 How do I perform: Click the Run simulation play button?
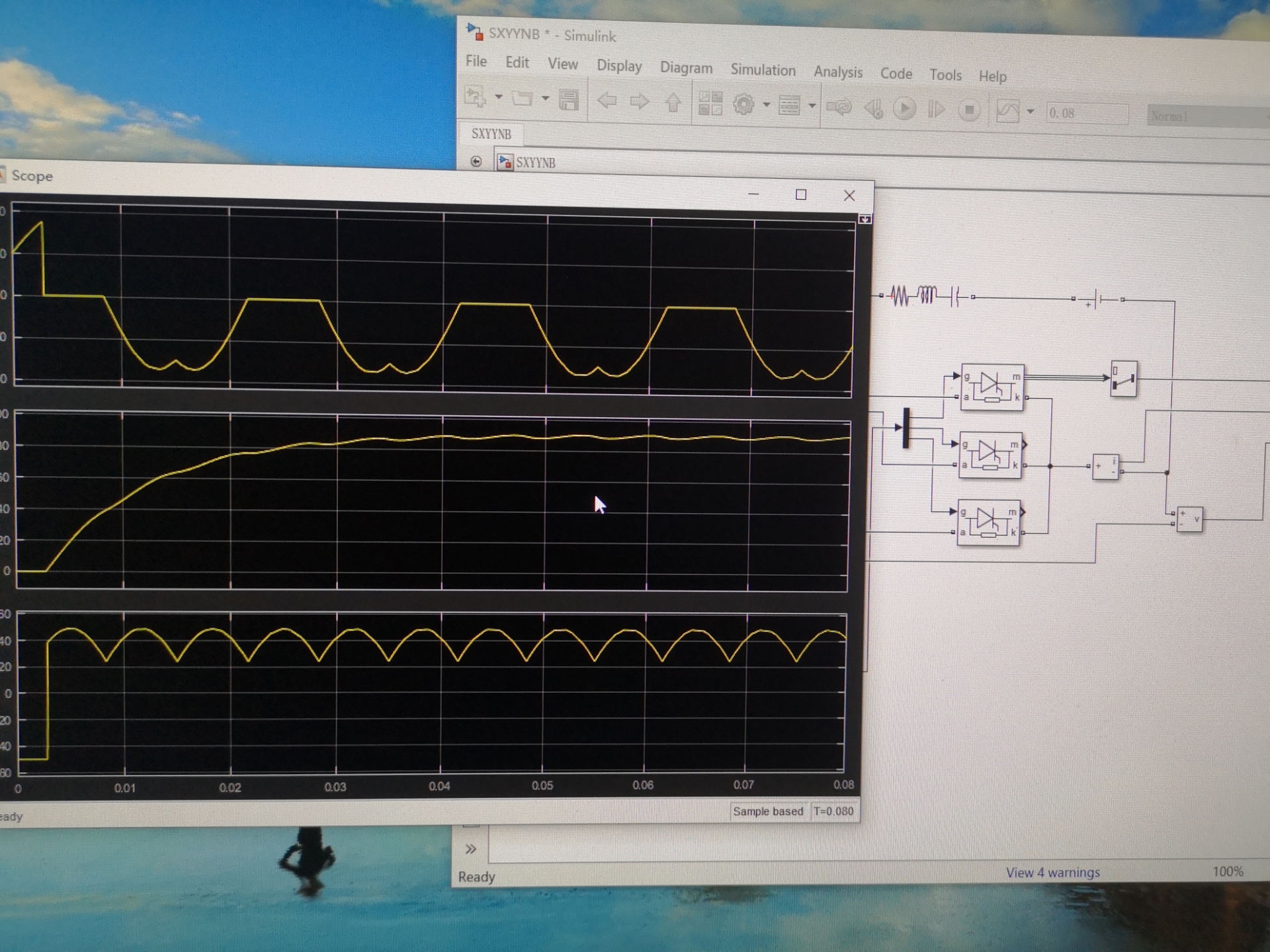pos(904,108)
